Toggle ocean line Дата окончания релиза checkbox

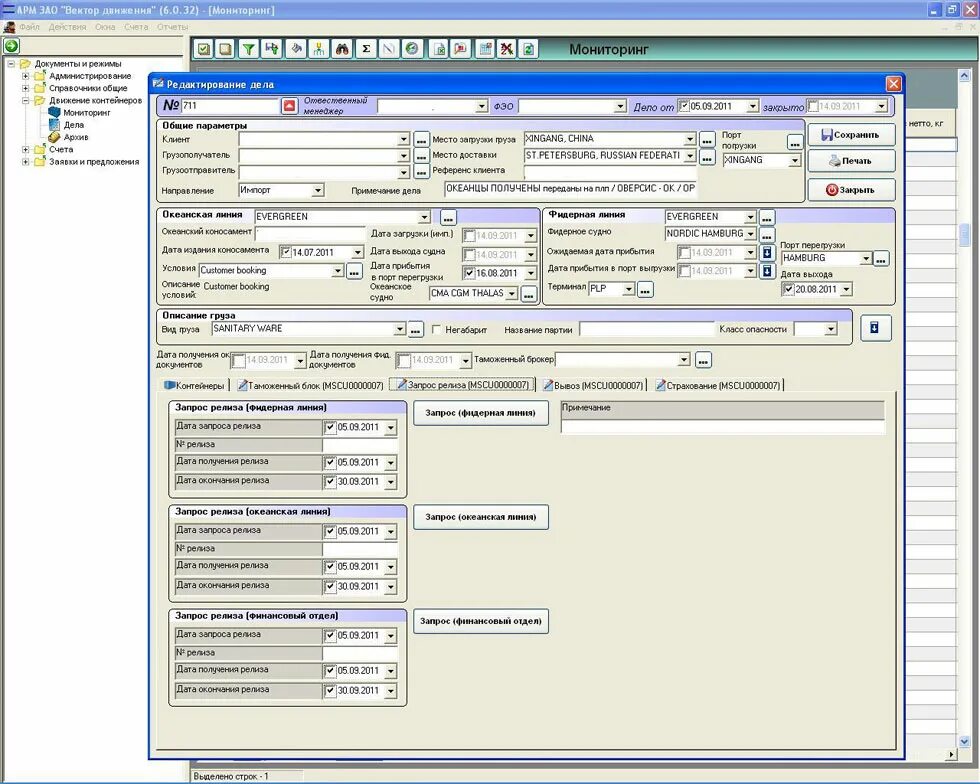click(331, 586)
